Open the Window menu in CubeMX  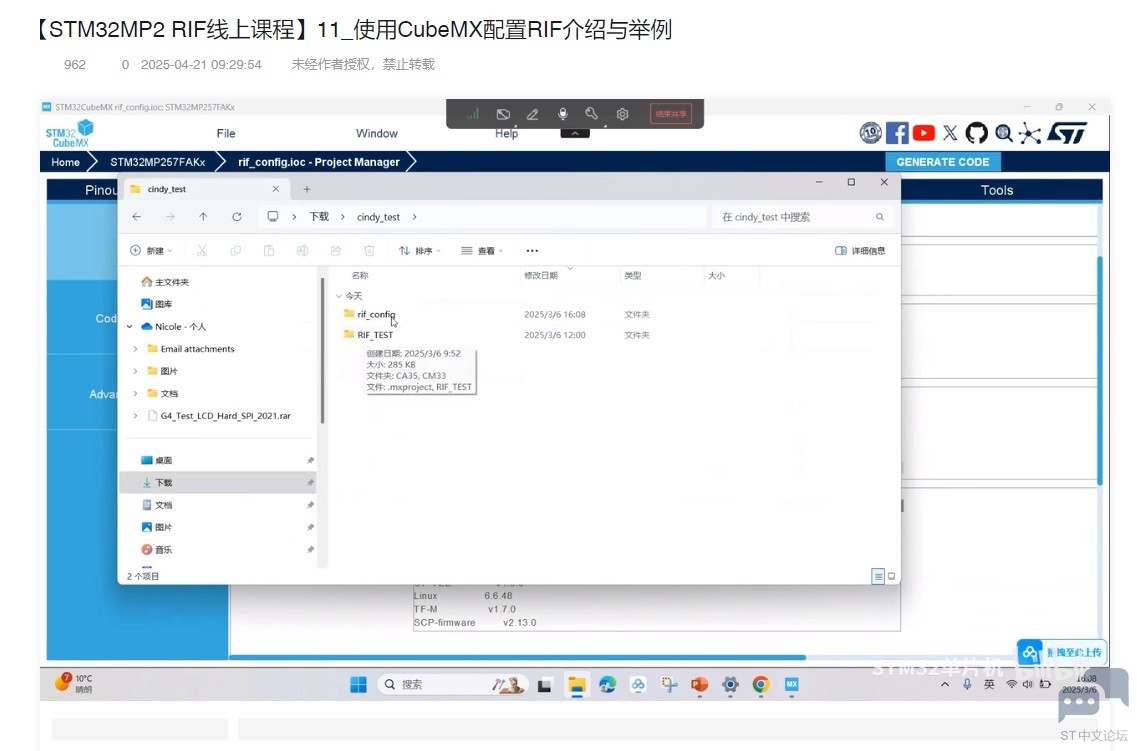click(377, 133)
